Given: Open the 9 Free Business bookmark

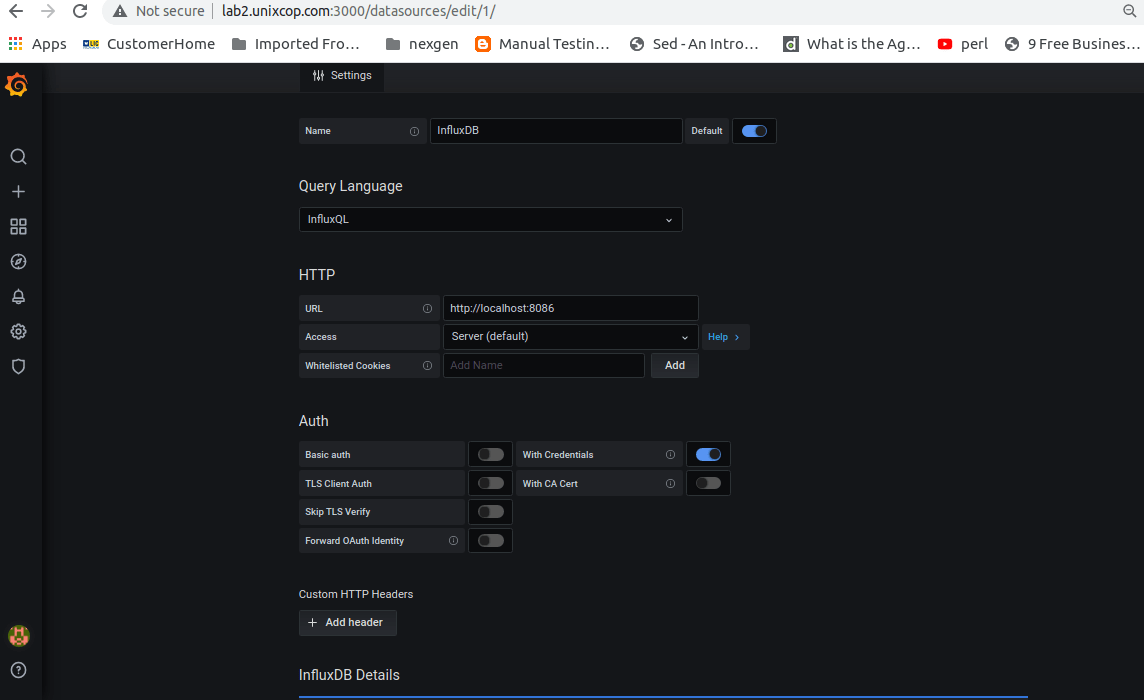Looking at the screenshot, I should pos(1072,44).
